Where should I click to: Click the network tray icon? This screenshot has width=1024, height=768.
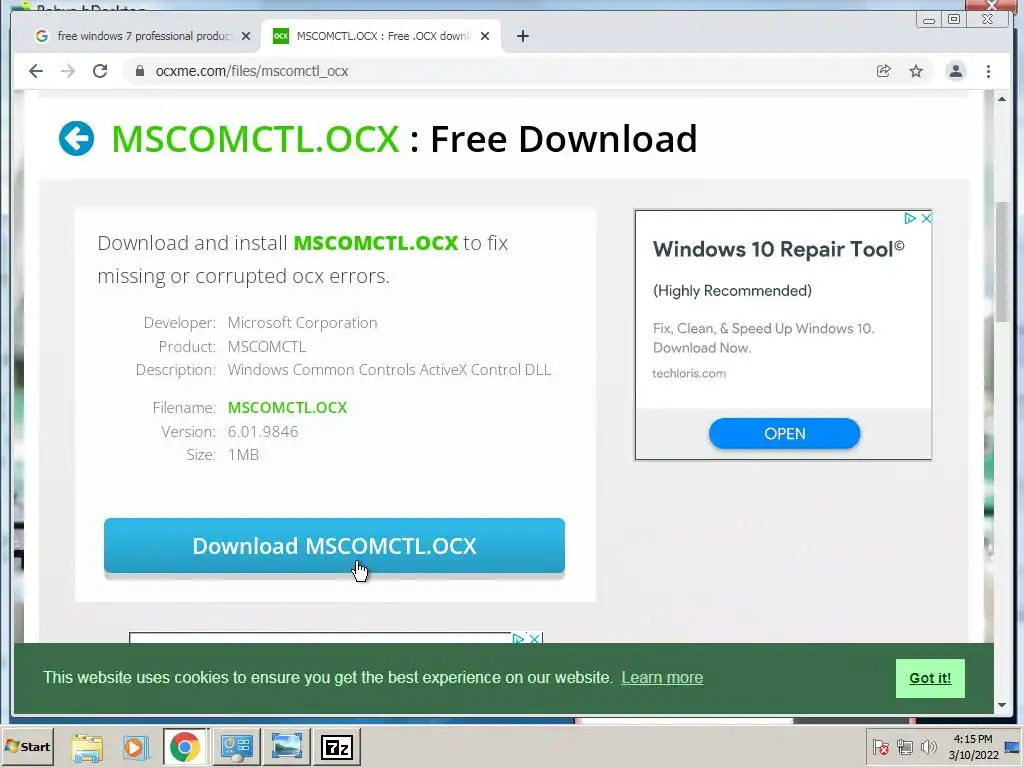click(904, 746)
